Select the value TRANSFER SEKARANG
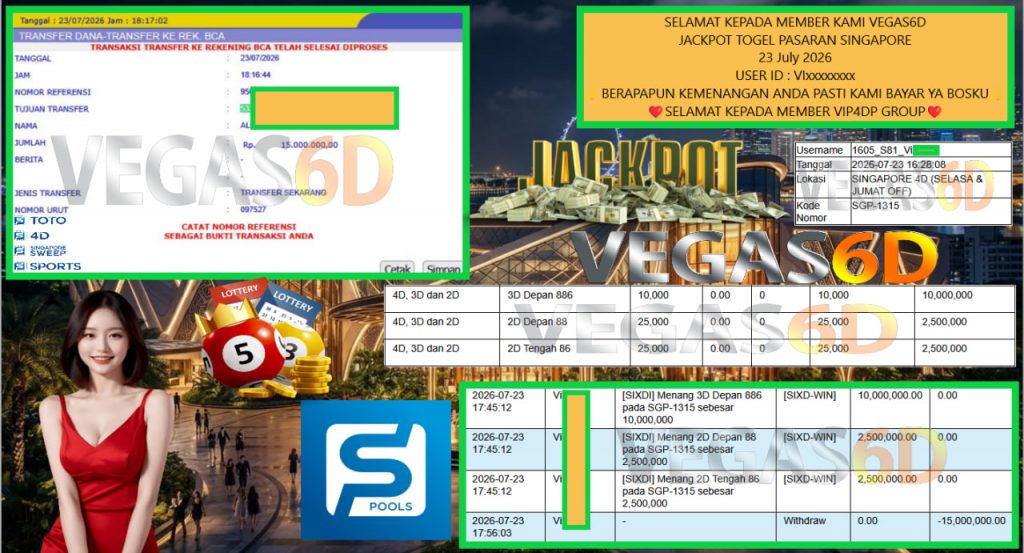This screenshot has width=1024, height=553. point(283,193)
